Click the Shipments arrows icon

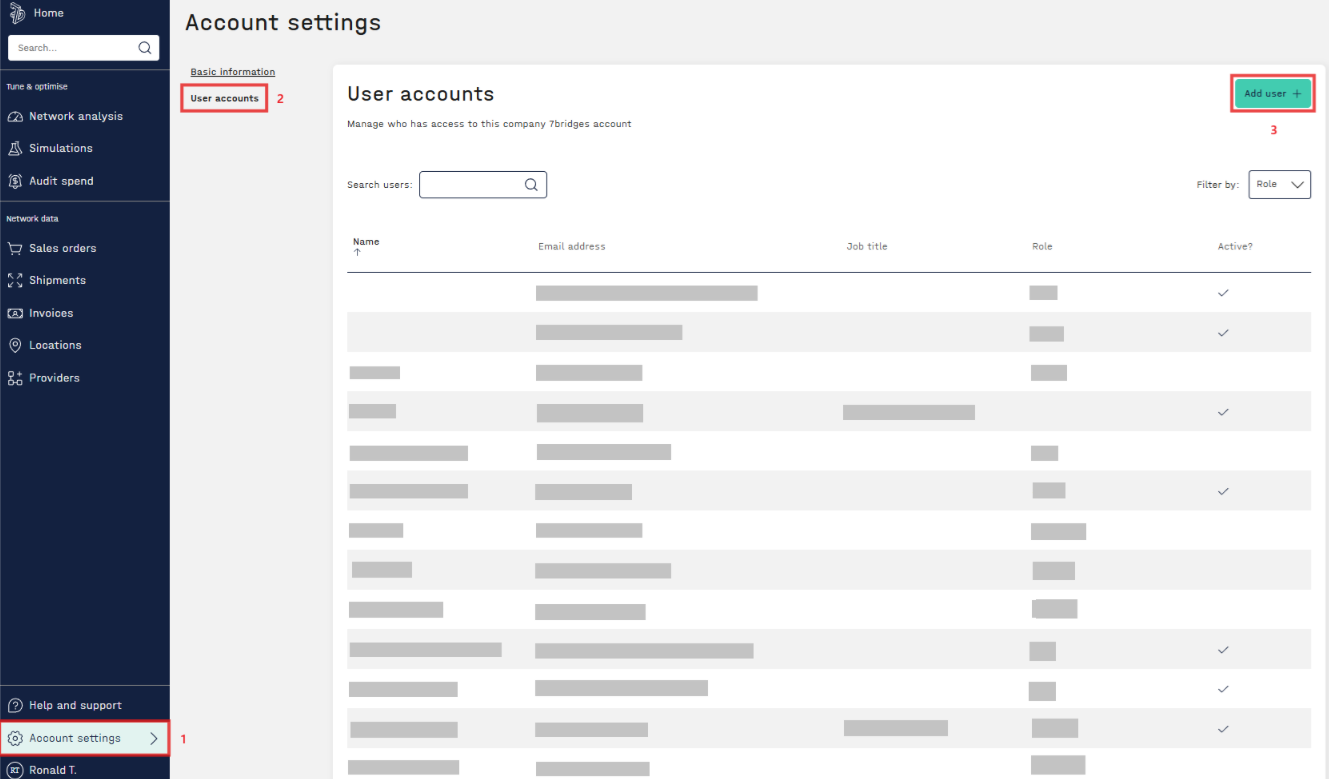[15, 280]
